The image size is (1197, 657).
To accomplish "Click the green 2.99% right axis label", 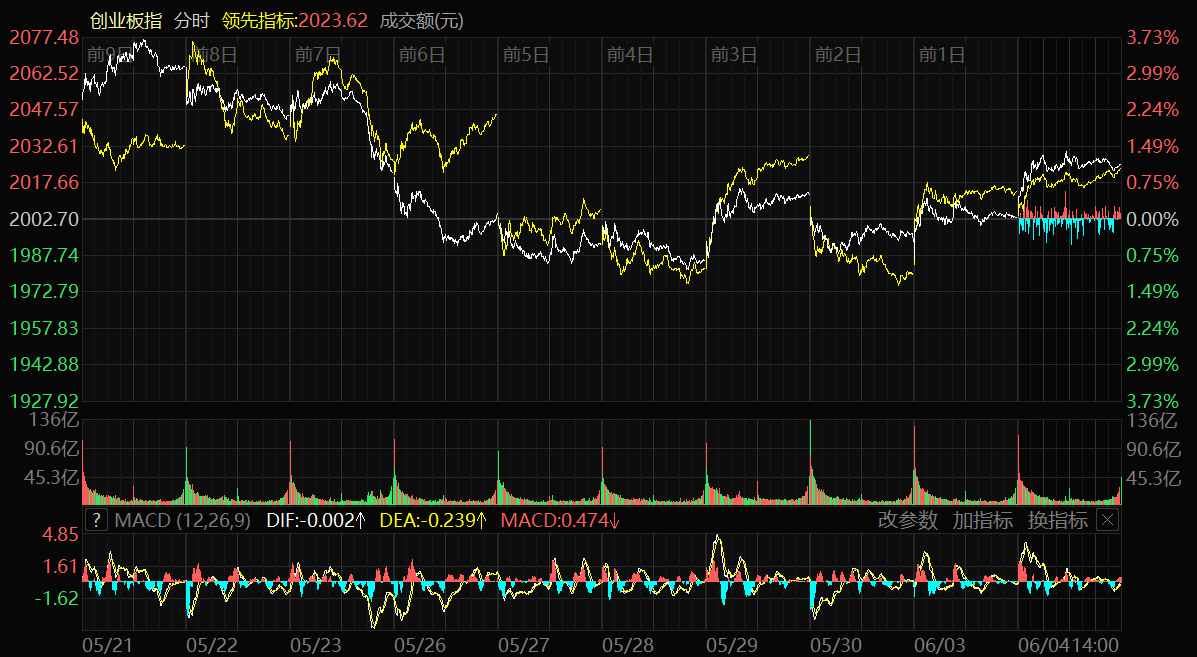I will click(x=1153, y=364).
